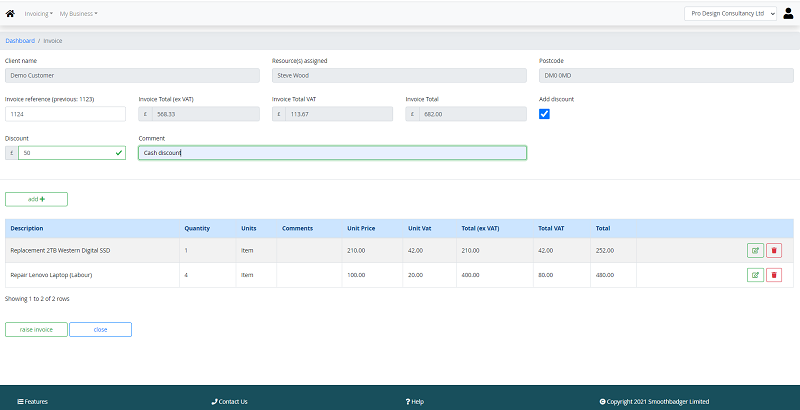Open the Contact Us footer link

pos(229,402)
